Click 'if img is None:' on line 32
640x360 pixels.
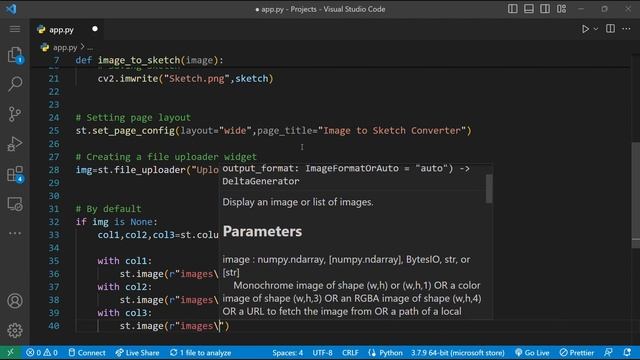116,222
